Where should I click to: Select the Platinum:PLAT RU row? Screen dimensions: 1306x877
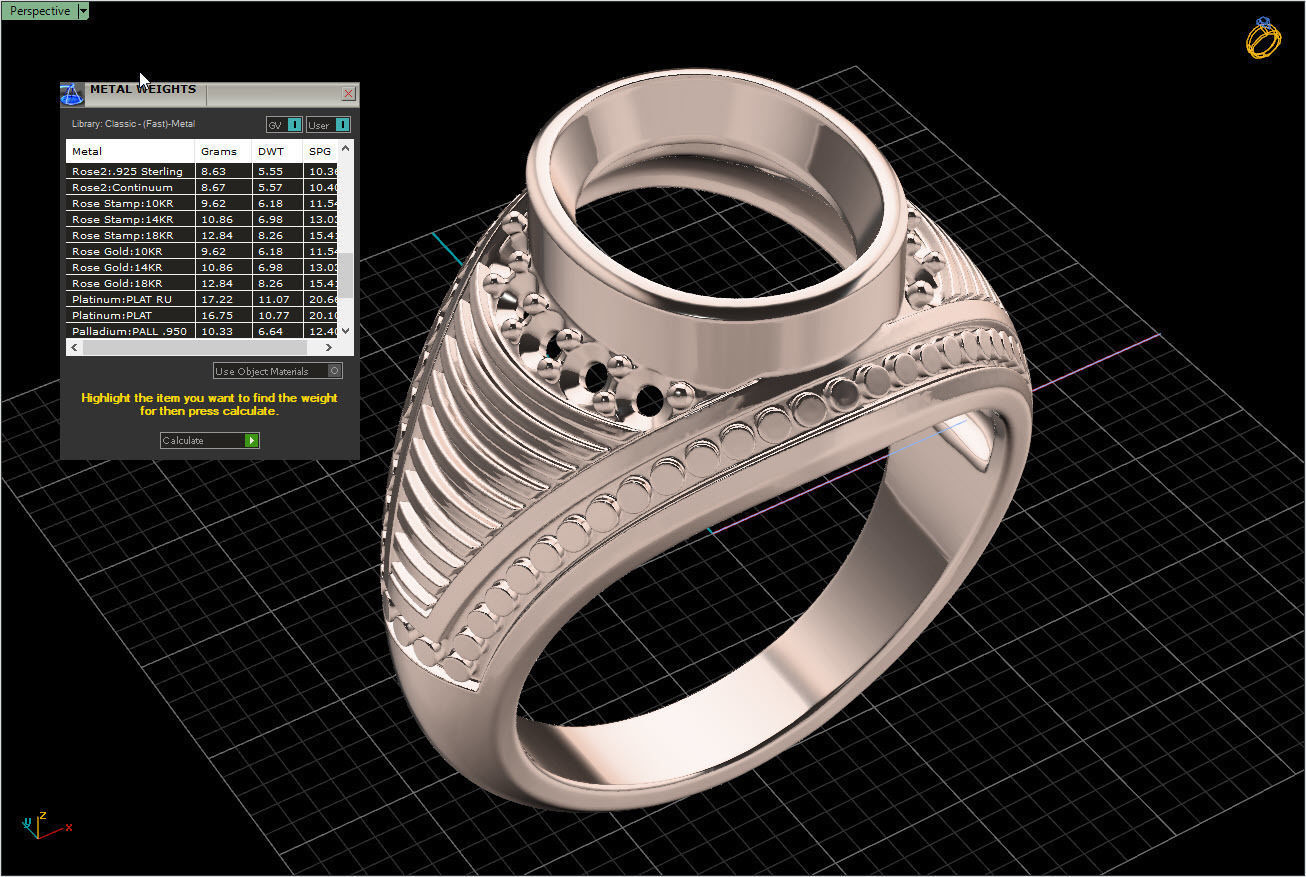pyautogui.click(x=202, y=300)
